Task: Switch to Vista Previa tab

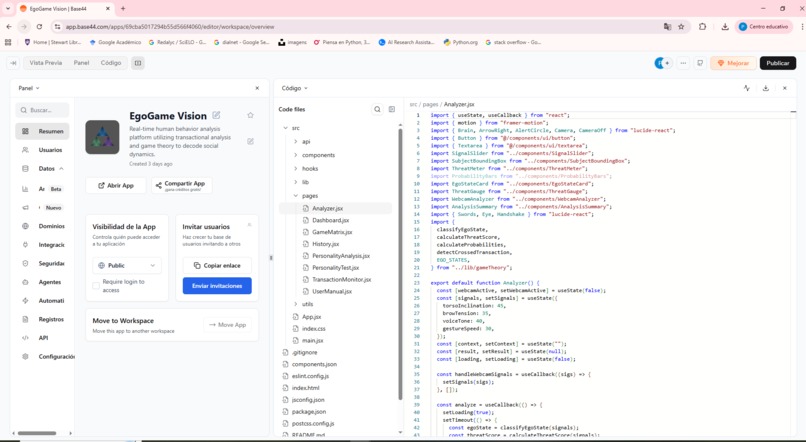Action: (x=46, y=63)
